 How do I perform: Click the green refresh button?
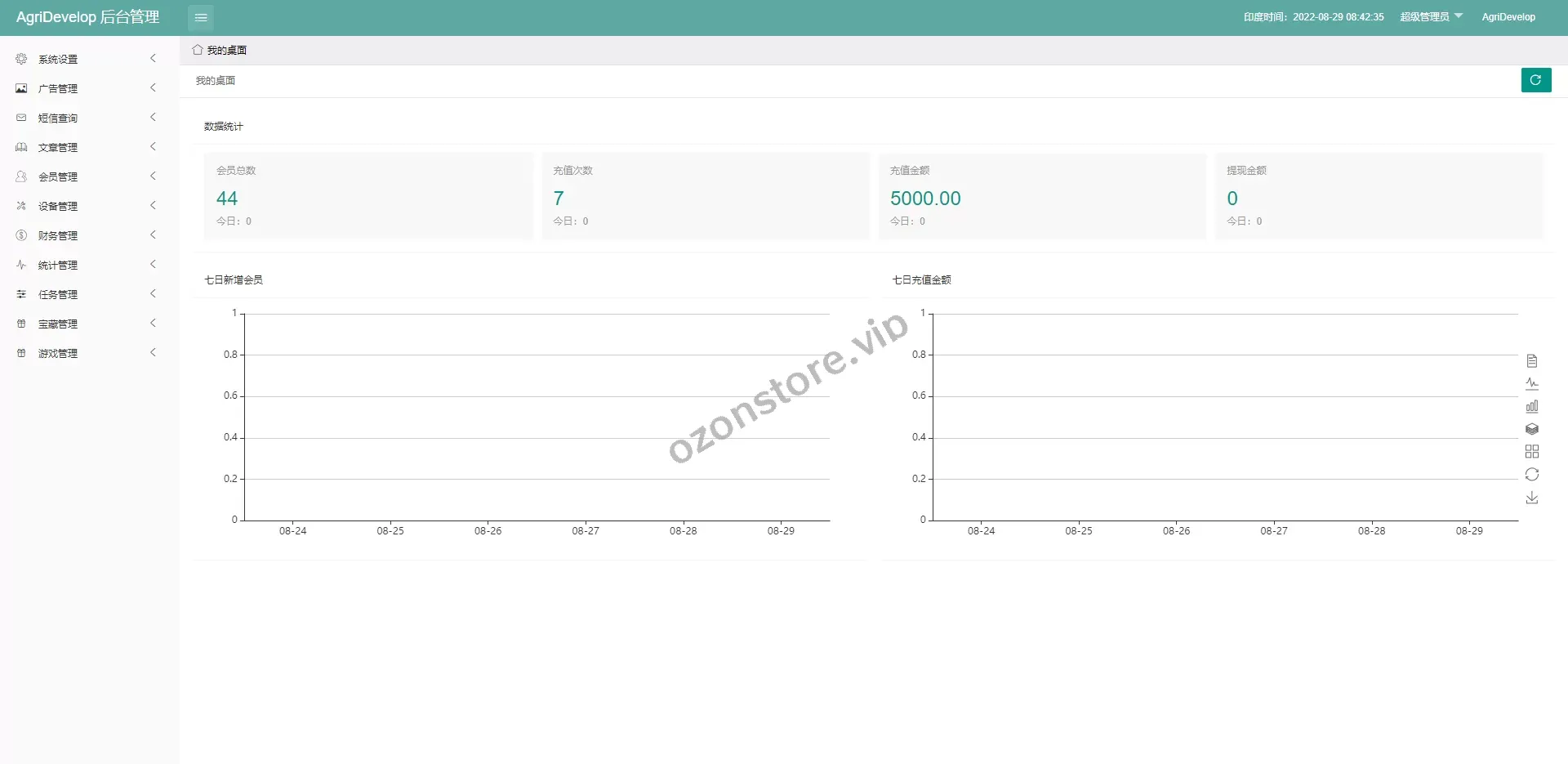pyautogui.click(x=1535, y=80)
